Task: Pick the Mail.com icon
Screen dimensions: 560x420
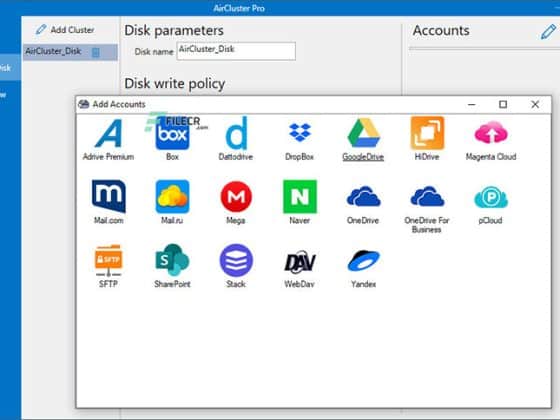Action: coord(109,196)
